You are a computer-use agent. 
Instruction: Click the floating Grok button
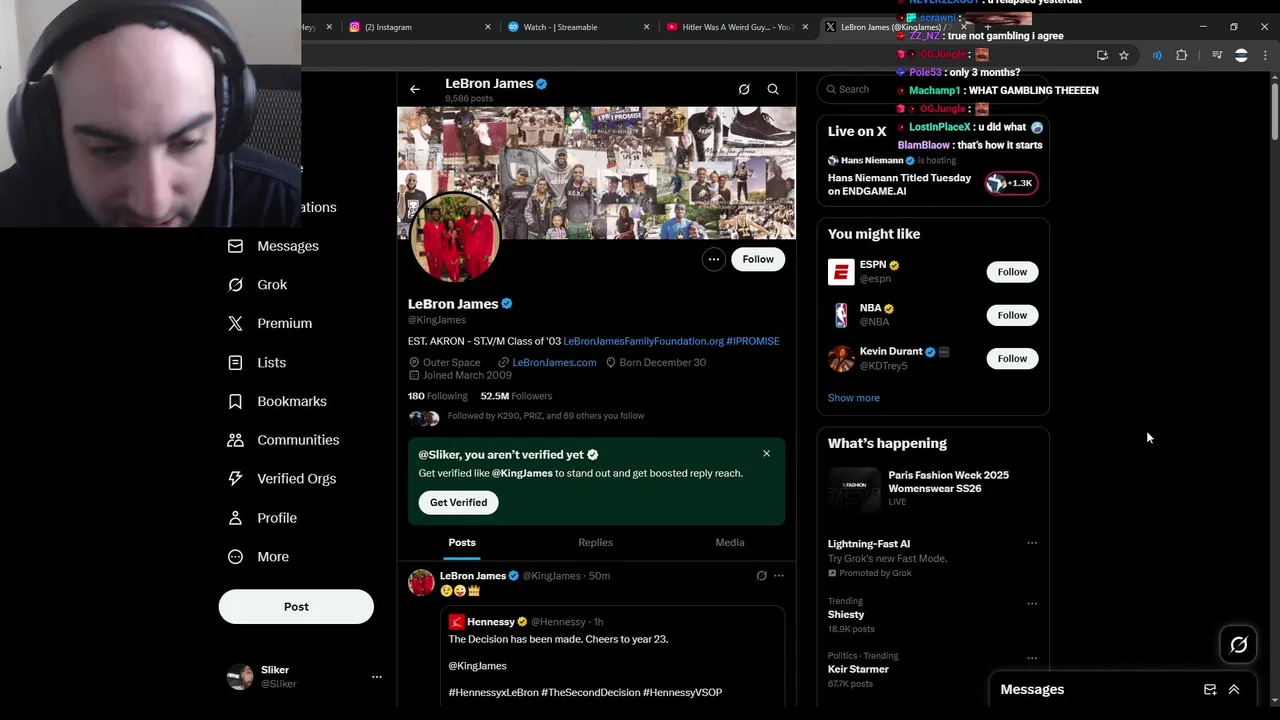pos(1238,645)
